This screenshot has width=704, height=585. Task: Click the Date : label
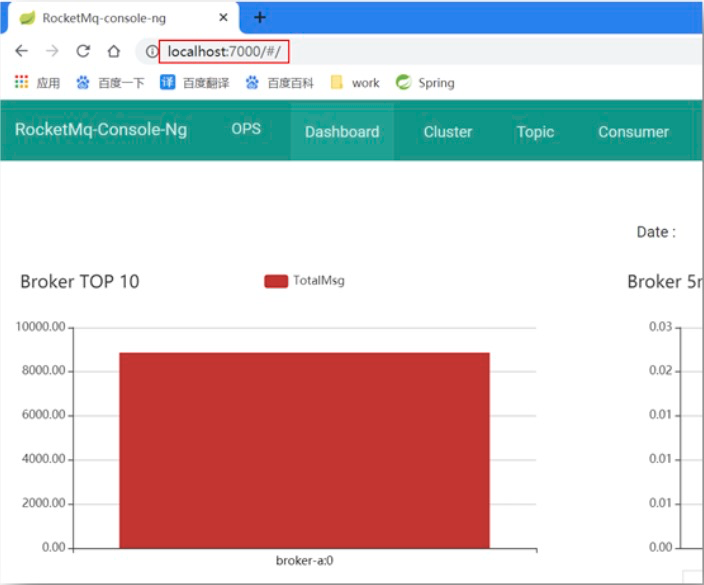[x=656, y=232]
